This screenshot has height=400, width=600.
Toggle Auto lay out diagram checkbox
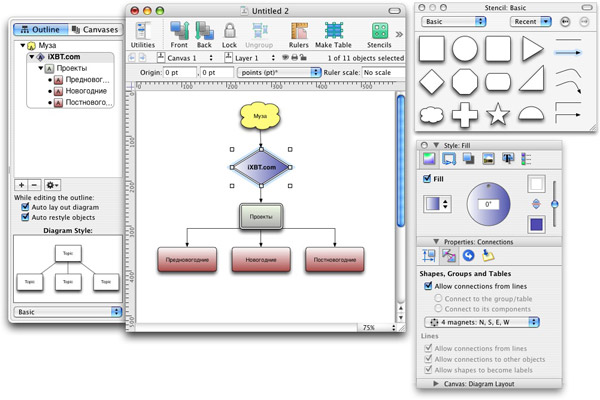coord(25,207)
